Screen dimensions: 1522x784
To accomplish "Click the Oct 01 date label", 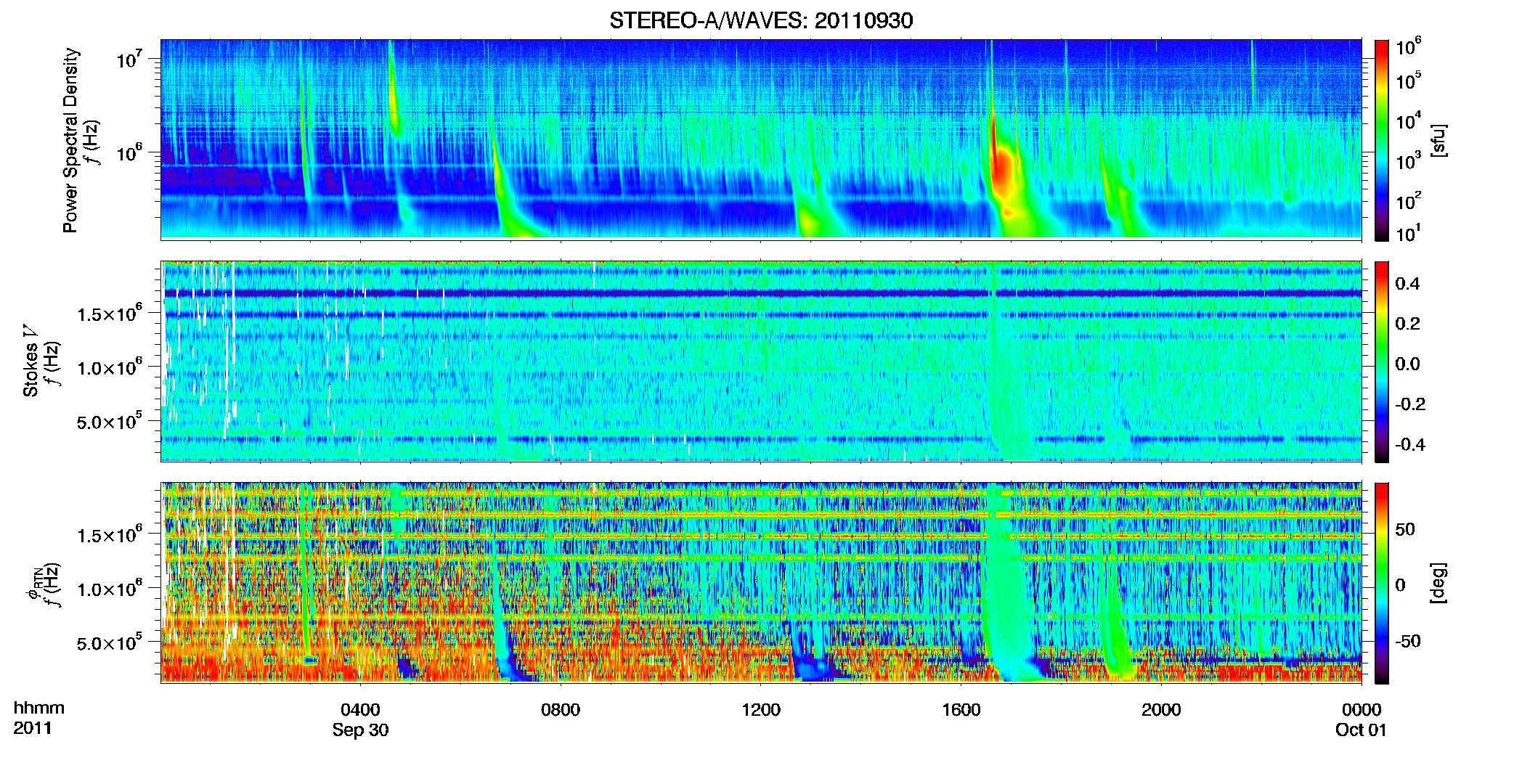I will pos(1361,730).
